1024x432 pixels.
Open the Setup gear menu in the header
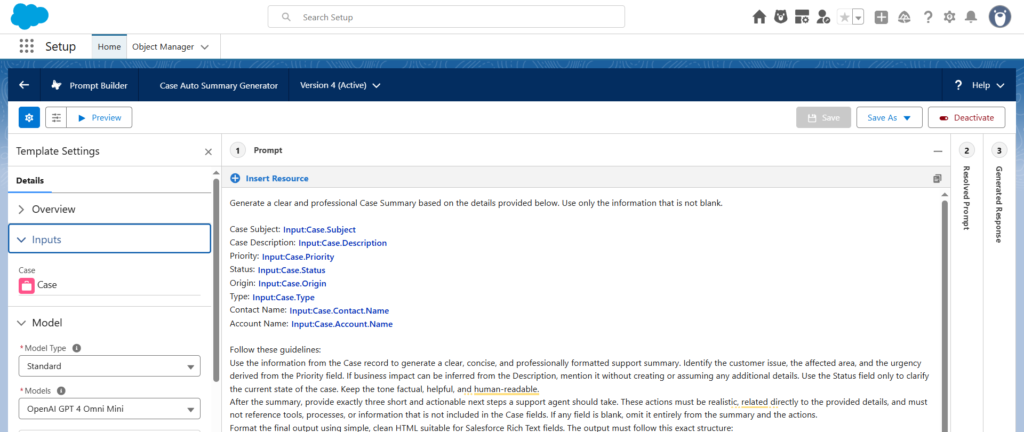click(949, 17)
